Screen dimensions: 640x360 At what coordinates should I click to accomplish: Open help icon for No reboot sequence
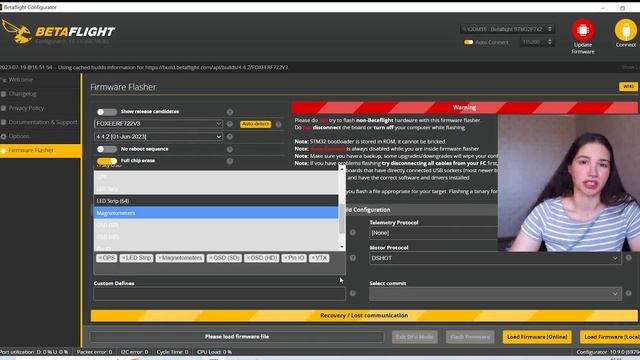point(230,149)
